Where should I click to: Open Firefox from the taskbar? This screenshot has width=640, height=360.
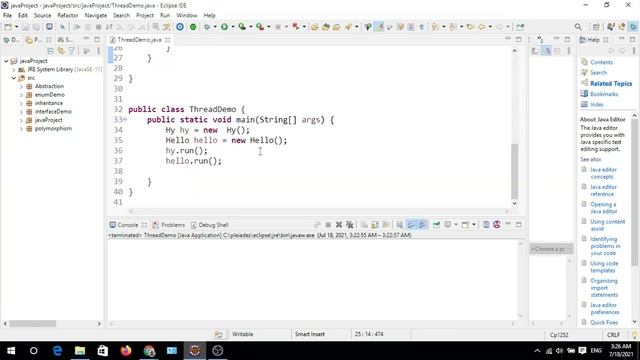pos(126,351)
